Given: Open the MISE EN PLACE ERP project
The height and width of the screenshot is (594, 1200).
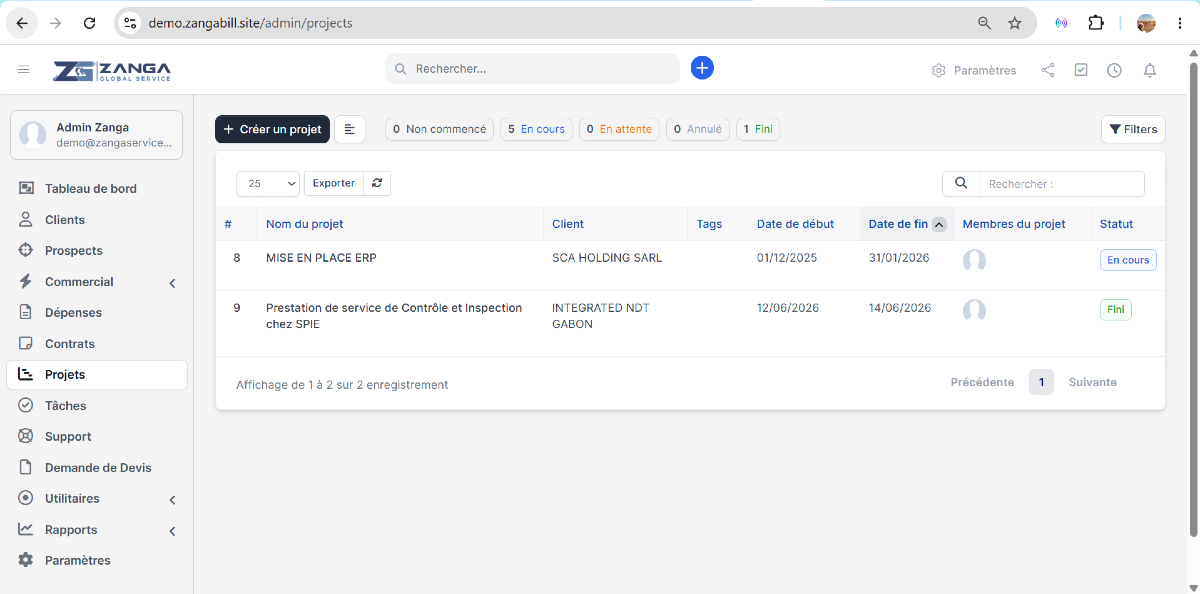Looking at the screenshot, I should pos(321,257).
